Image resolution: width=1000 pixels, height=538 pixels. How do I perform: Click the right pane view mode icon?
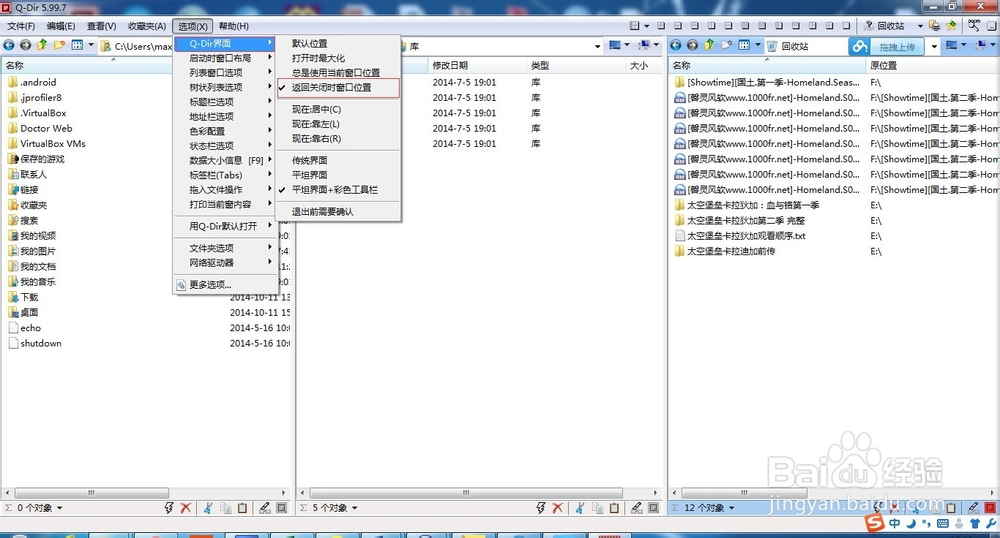coord(744,45)
